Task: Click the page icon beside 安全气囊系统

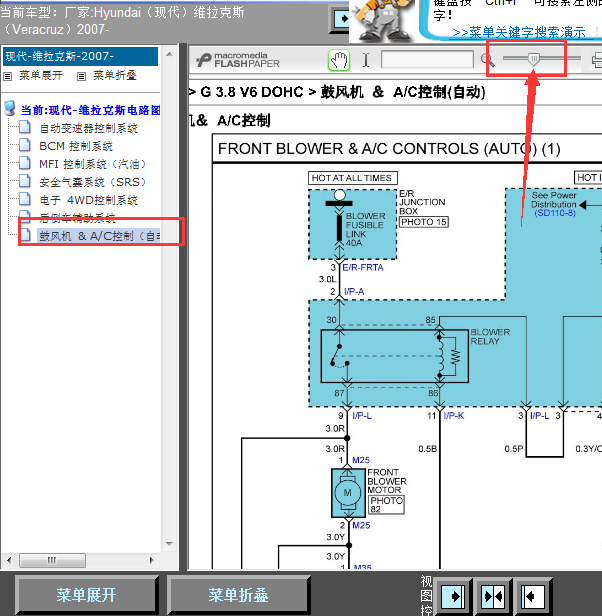Action: [25, 182]
